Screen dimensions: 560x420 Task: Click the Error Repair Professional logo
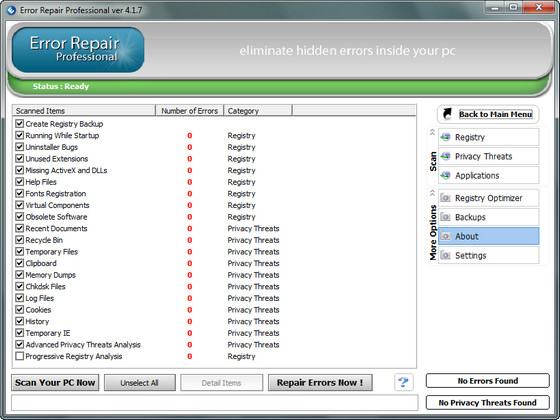coord(78,50)
